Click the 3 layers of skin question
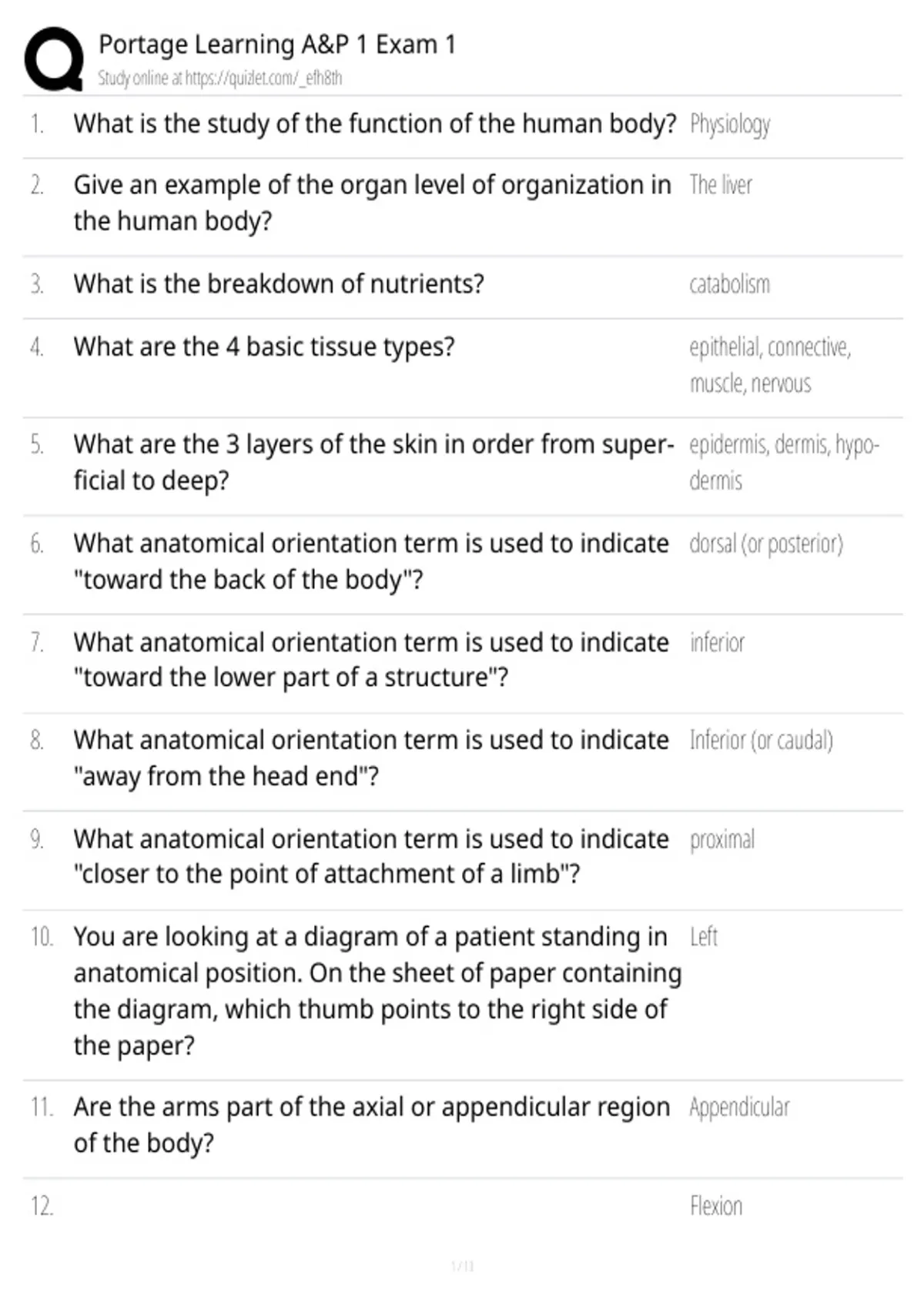924x1309 pixels. [x=373, y=462]
